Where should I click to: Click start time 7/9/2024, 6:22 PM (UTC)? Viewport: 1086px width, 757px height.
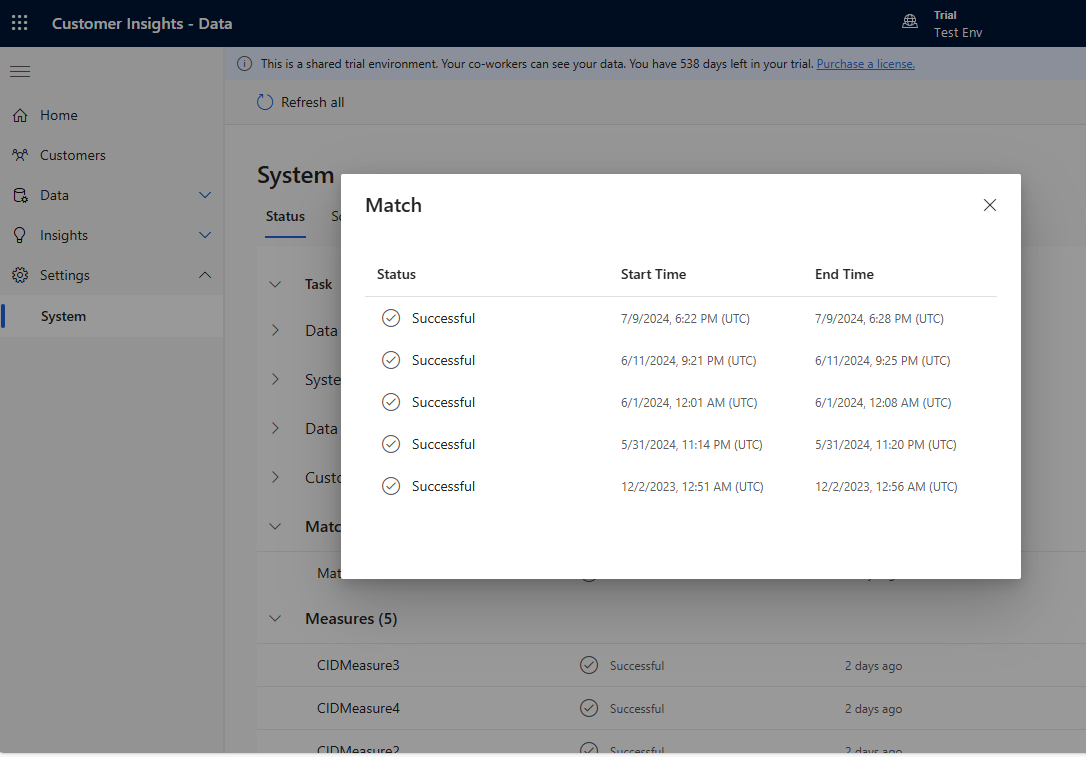(685, 319)
